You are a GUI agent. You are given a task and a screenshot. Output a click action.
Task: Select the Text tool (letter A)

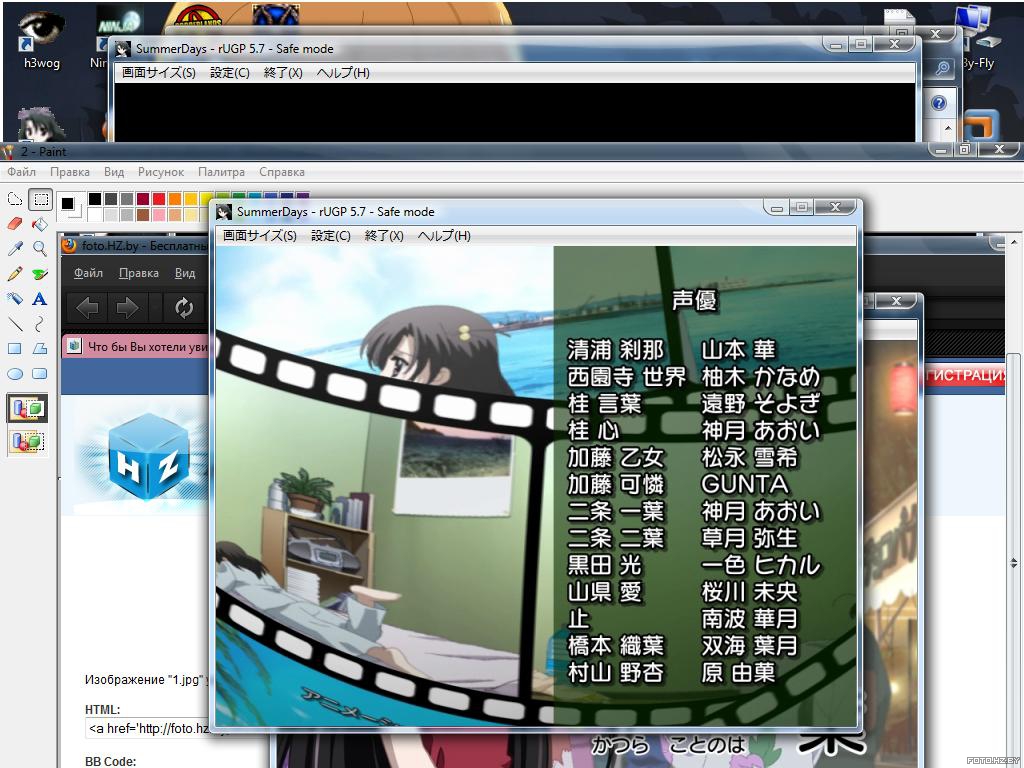tap(40, 298)
